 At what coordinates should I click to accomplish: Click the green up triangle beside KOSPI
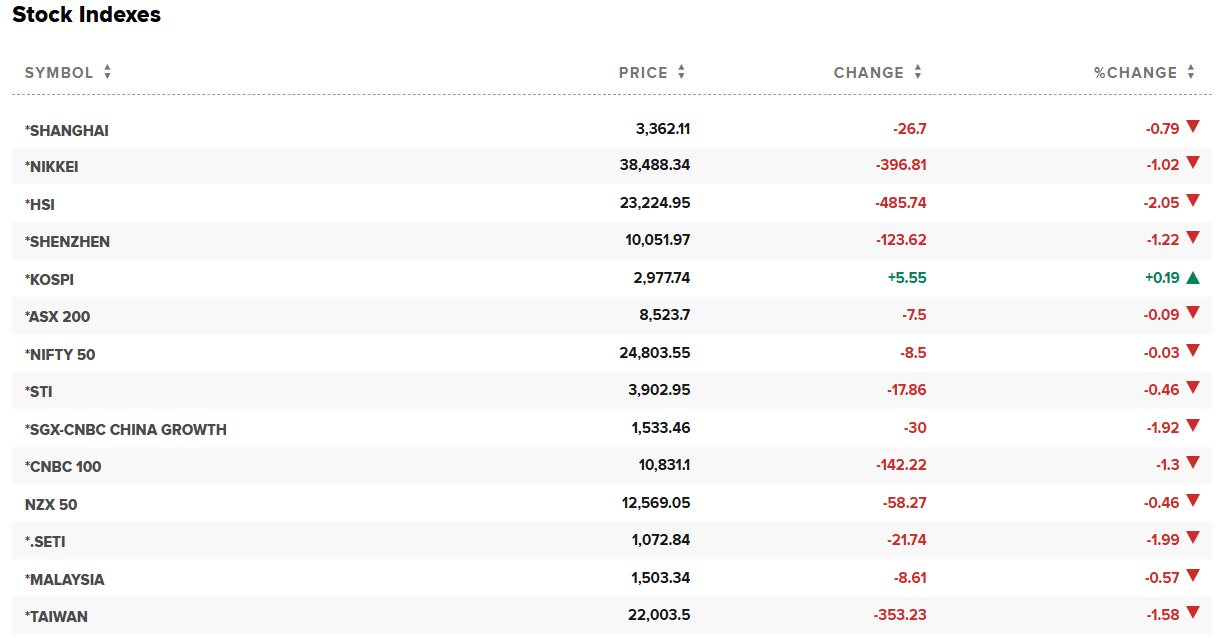(1193, 276)
